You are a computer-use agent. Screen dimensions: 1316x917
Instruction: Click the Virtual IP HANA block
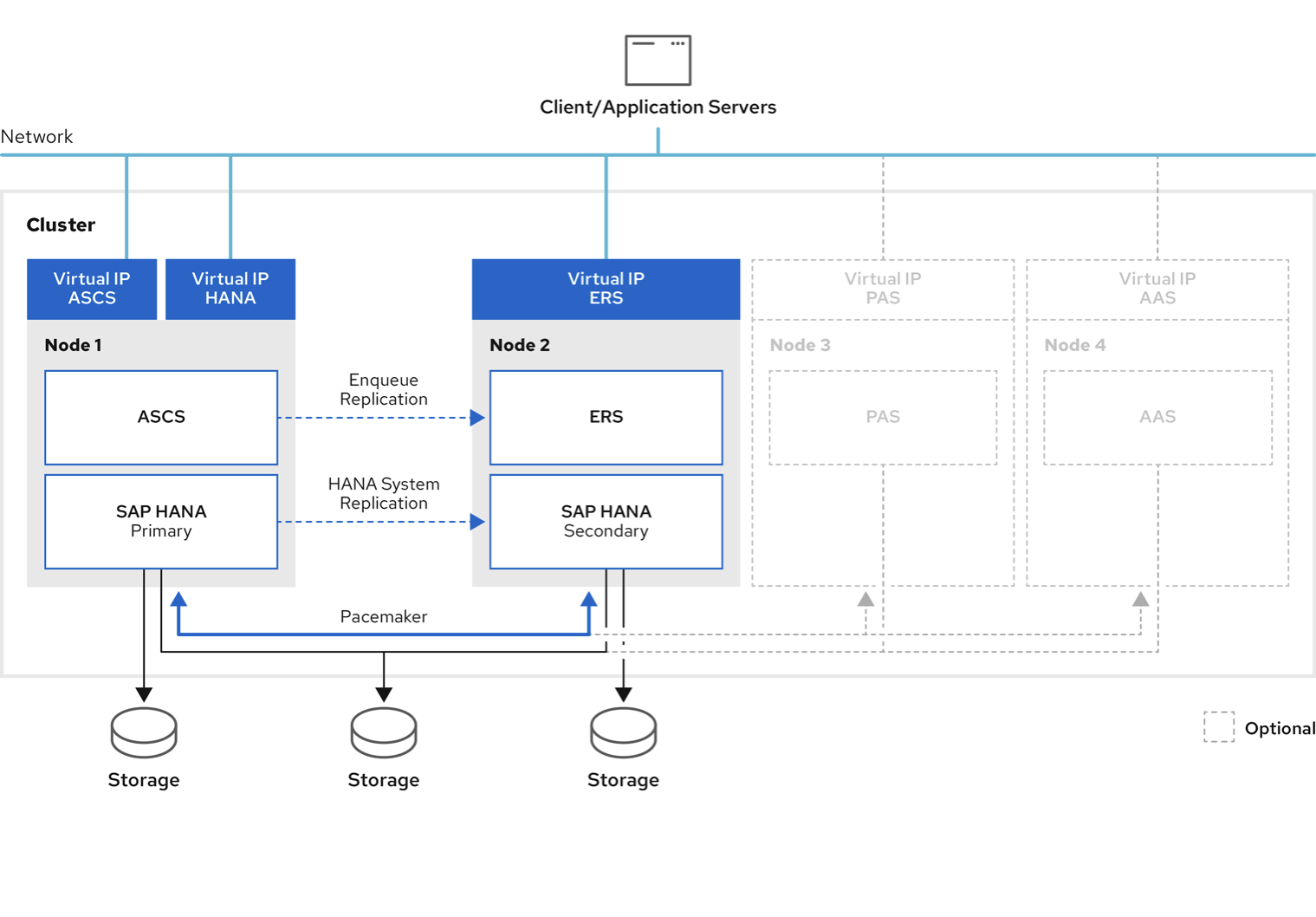tap(229, 289)
